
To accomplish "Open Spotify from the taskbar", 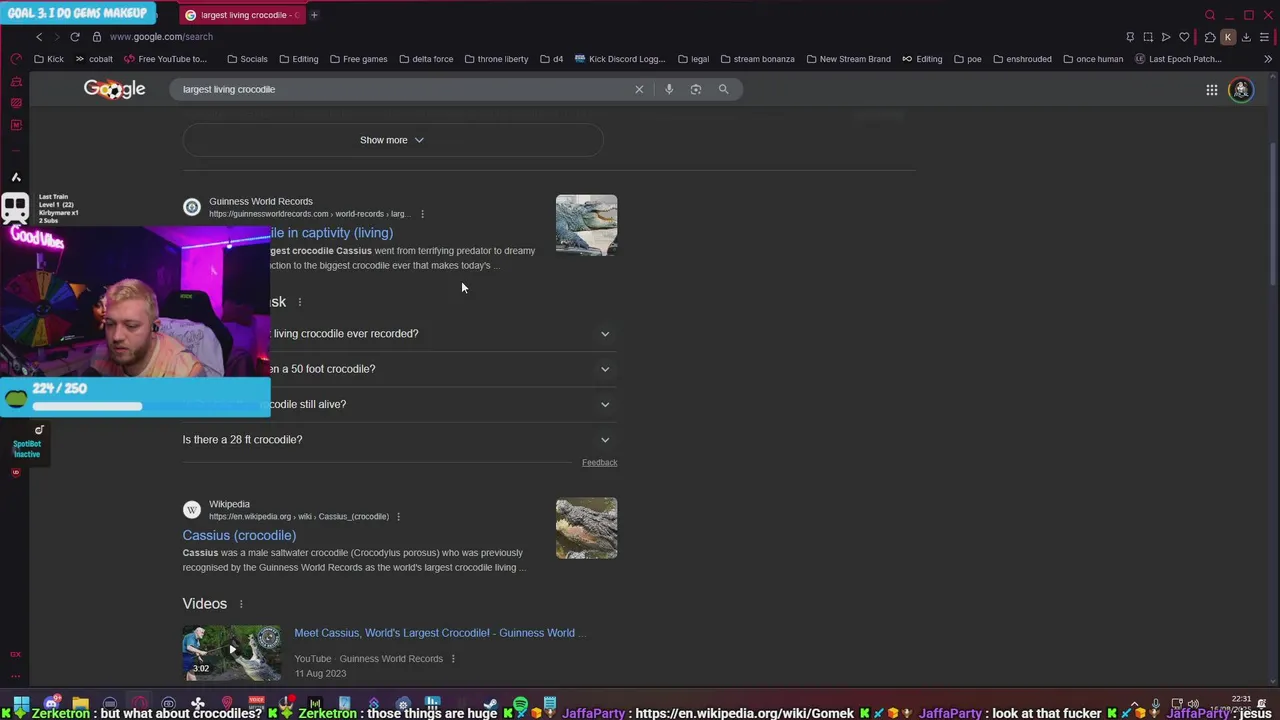I will coord(520,704).
